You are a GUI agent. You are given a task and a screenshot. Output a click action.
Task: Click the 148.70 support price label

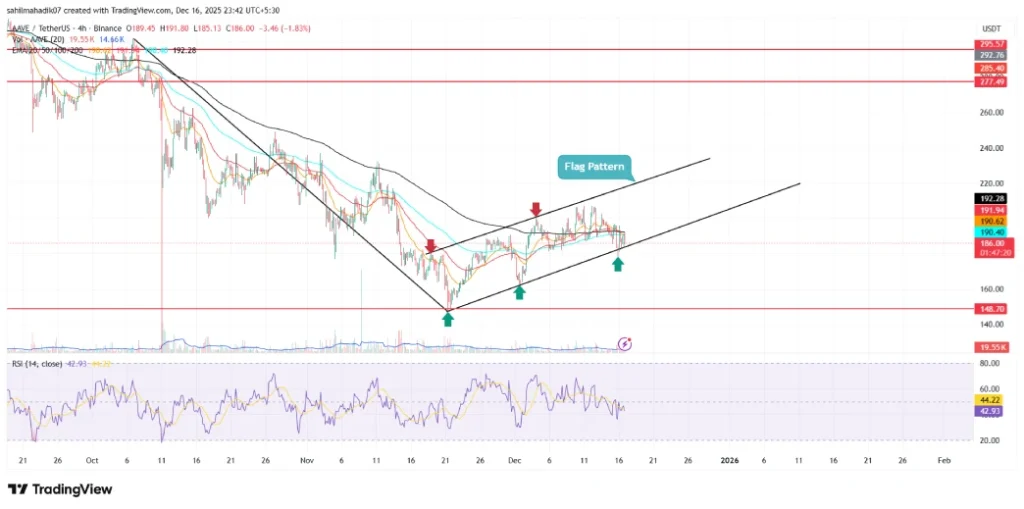click(989, 309)
